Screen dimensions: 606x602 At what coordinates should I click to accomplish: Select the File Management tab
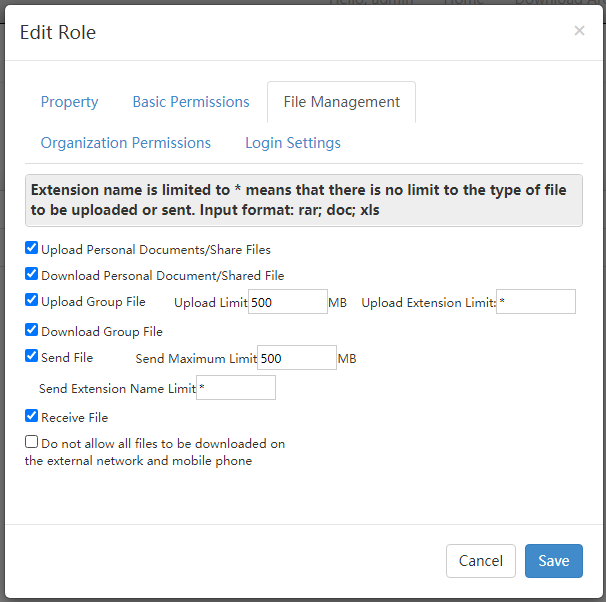(x=341, y=102)
